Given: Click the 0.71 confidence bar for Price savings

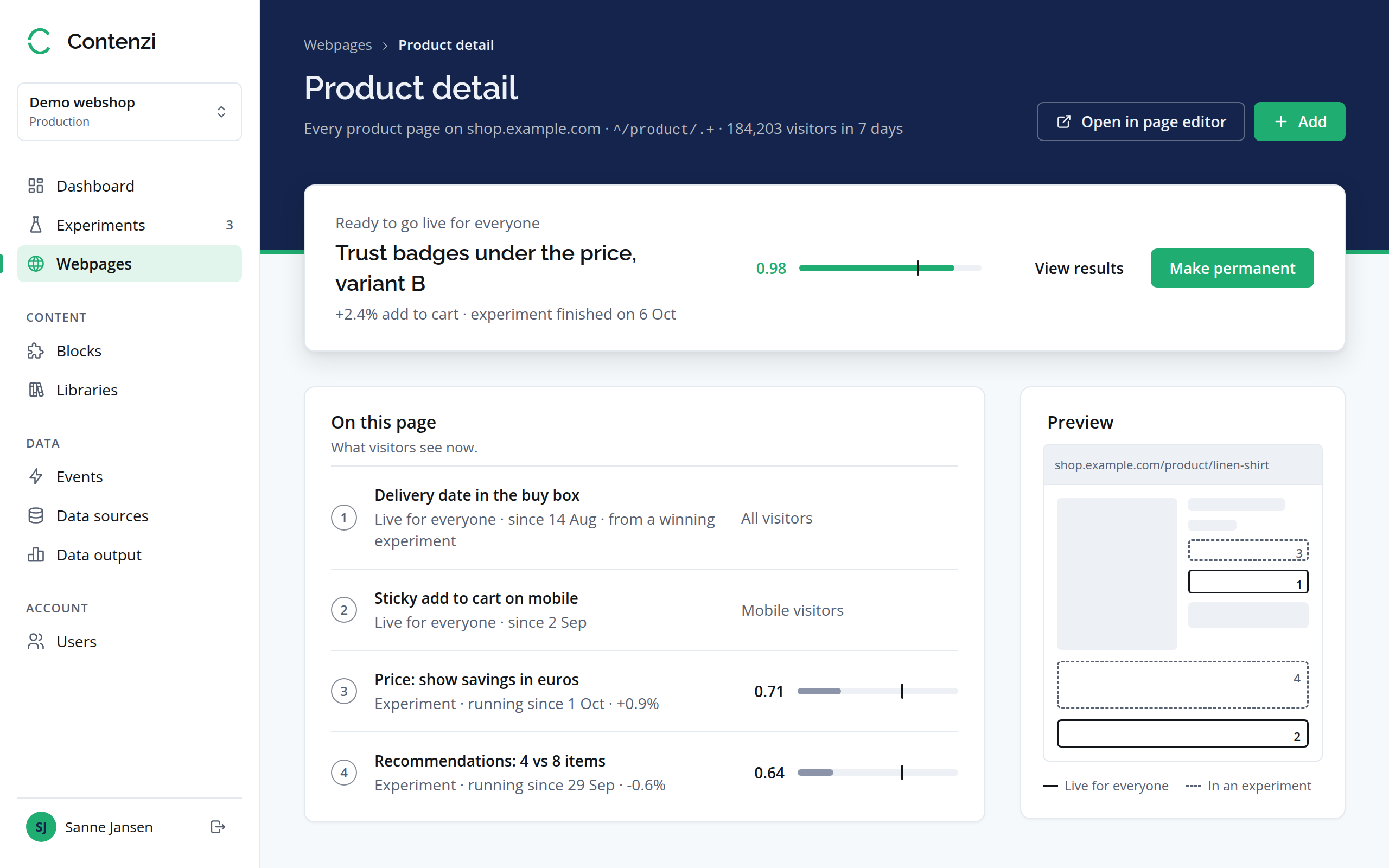Looking at the screenshot, I should tap(877, 691).
